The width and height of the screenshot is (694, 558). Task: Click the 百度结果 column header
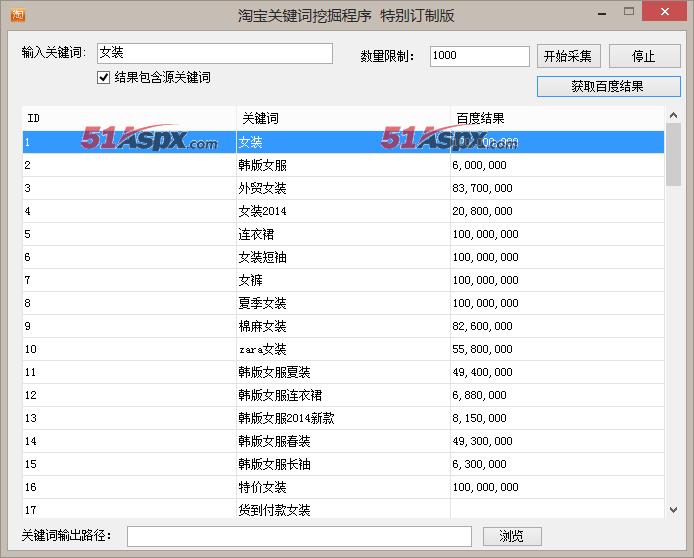[557, 118]
